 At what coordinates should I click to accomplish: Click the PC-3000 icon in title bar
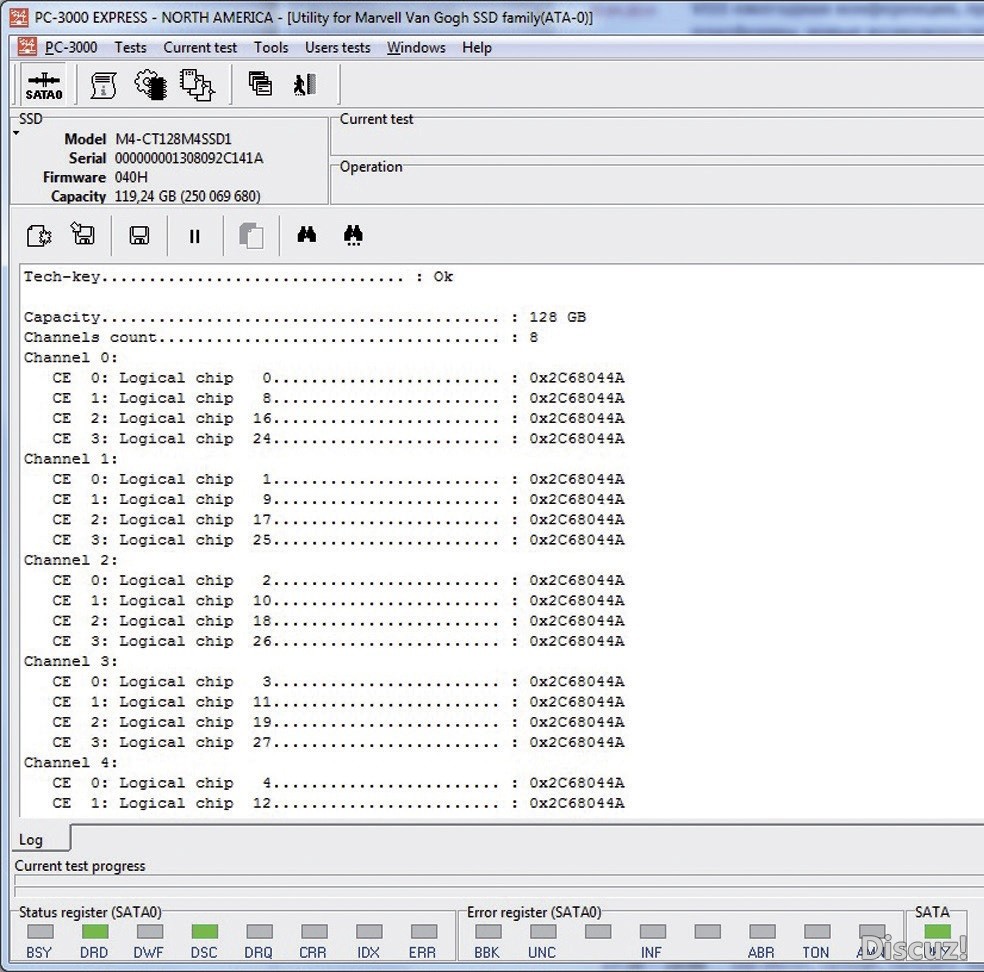pos(19,17)
